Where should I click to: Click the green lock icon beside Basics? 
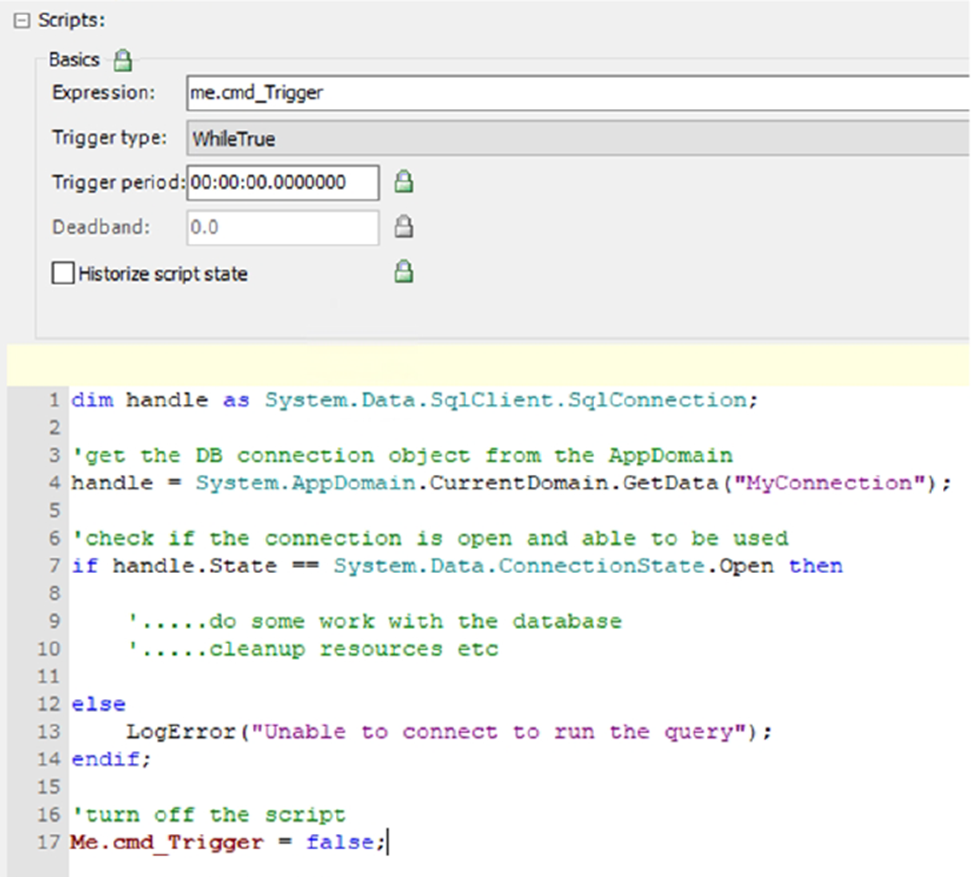coord(122,60)
